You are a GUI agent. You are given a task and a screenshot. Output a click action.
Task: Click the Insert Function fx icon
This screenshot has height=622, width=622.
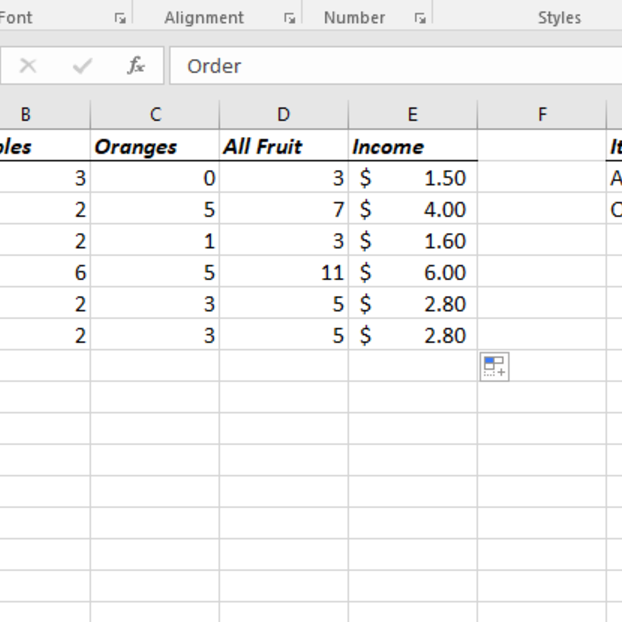coord(136,66)
